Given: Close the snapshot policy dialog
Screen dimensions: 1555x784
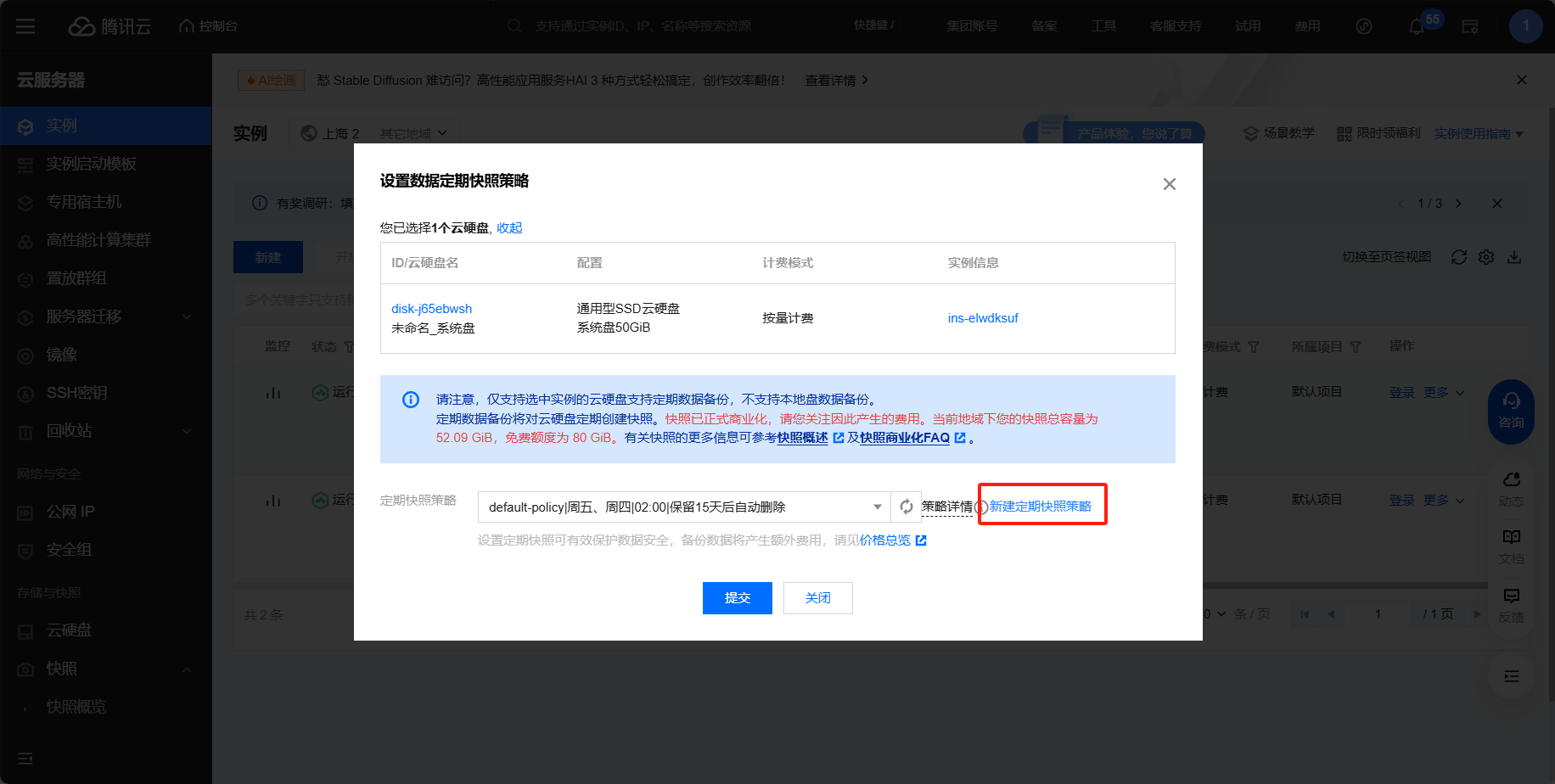Looking at the screenshot, I should 1169,184.
